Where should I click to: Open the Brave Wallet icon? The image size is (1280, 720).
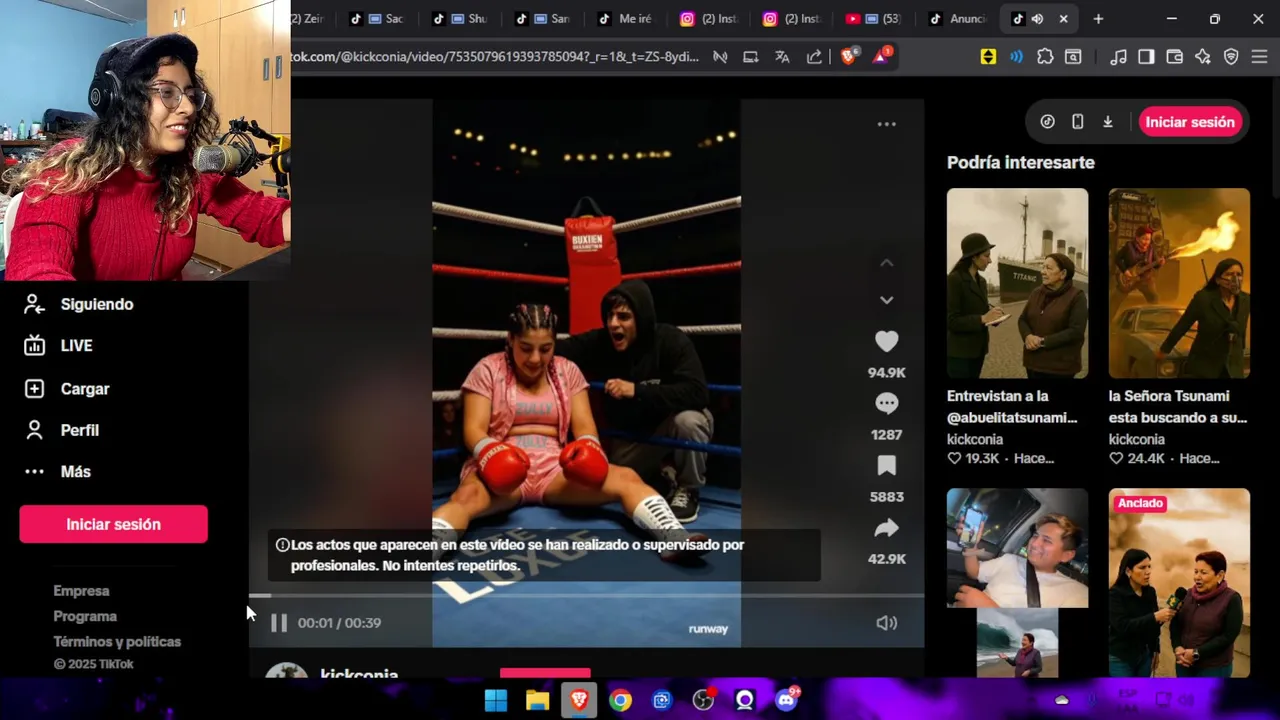click(1175, 57)
